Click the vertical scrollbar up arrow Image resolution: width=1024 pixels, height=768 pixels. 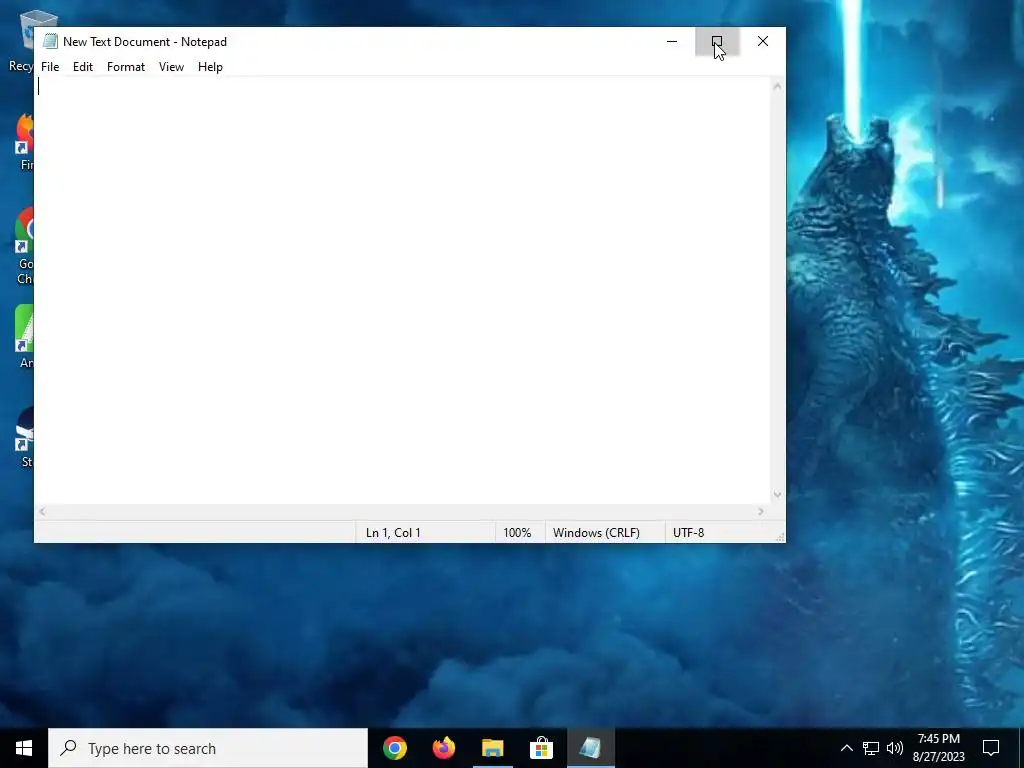pos(777,86)
